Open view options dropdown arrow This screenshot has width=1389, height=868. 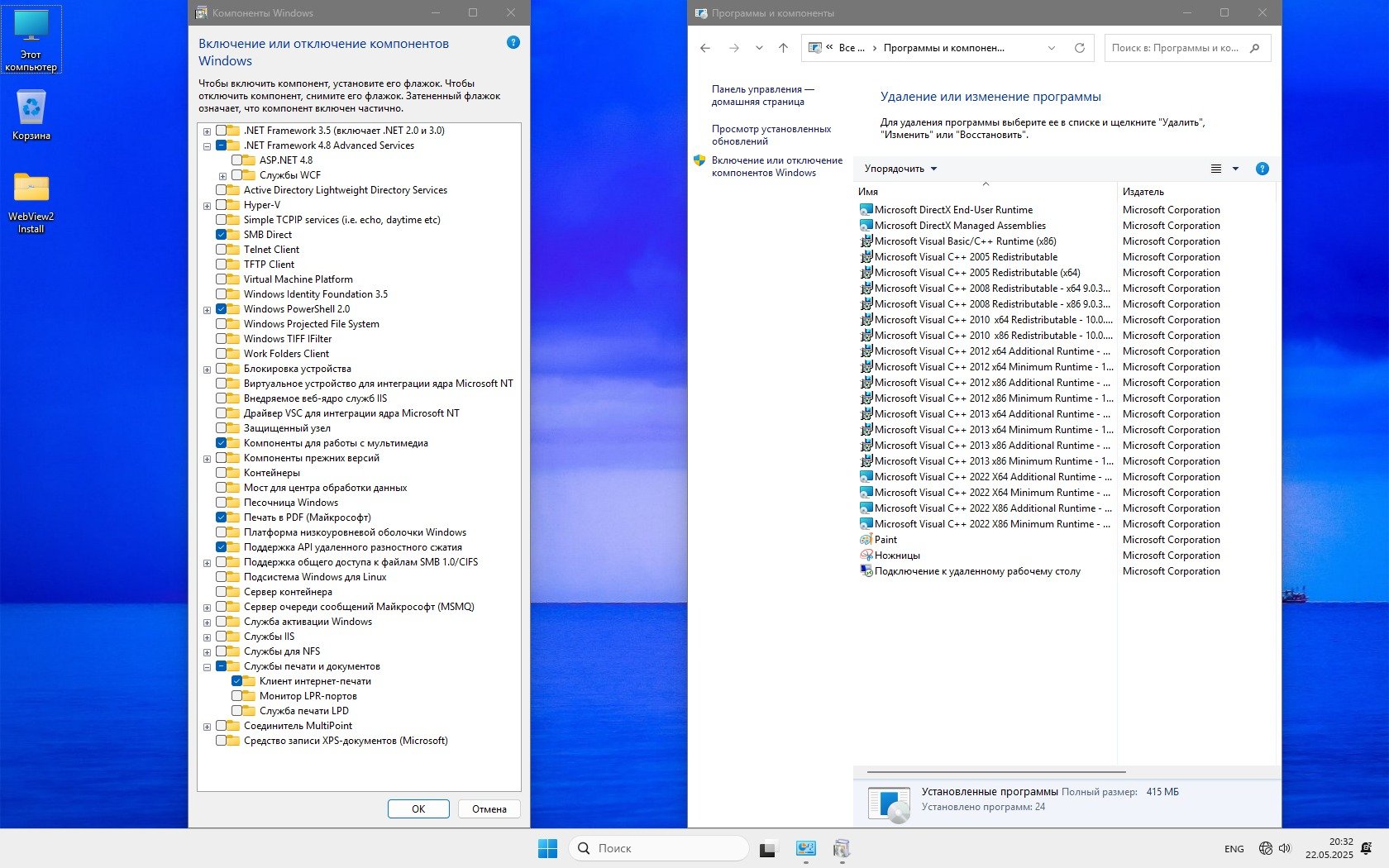click(x=1235, y=169)
